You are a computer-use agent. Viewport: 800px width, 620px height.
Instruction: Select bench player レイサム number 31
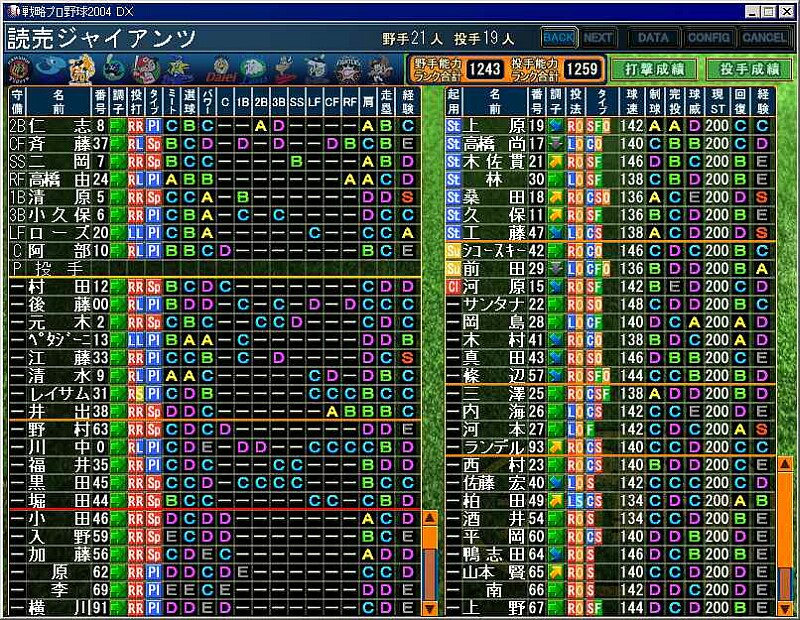point(214,394)
